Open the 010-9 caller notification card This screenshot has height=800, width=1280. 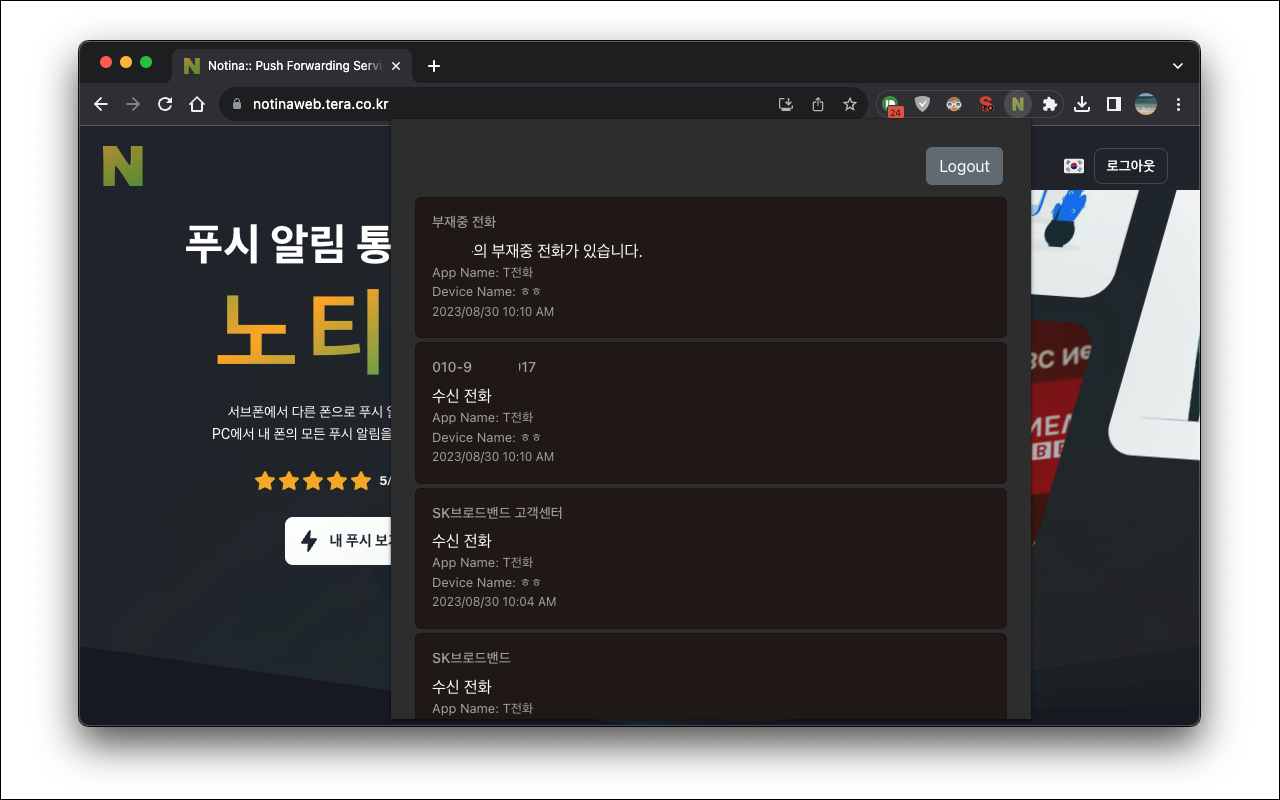tap(711, 413)
